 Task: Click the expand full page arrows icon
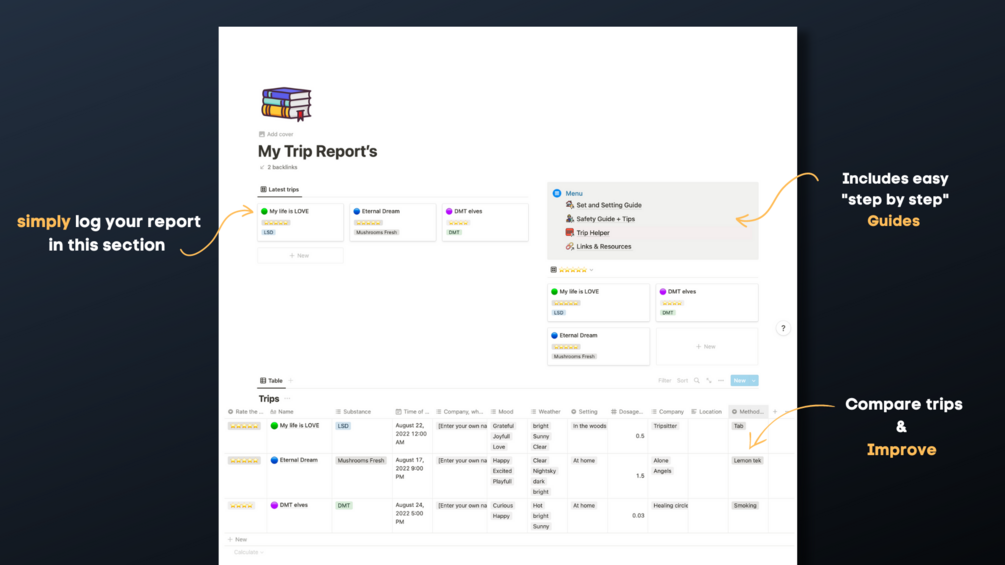click(x=709, y=381)
